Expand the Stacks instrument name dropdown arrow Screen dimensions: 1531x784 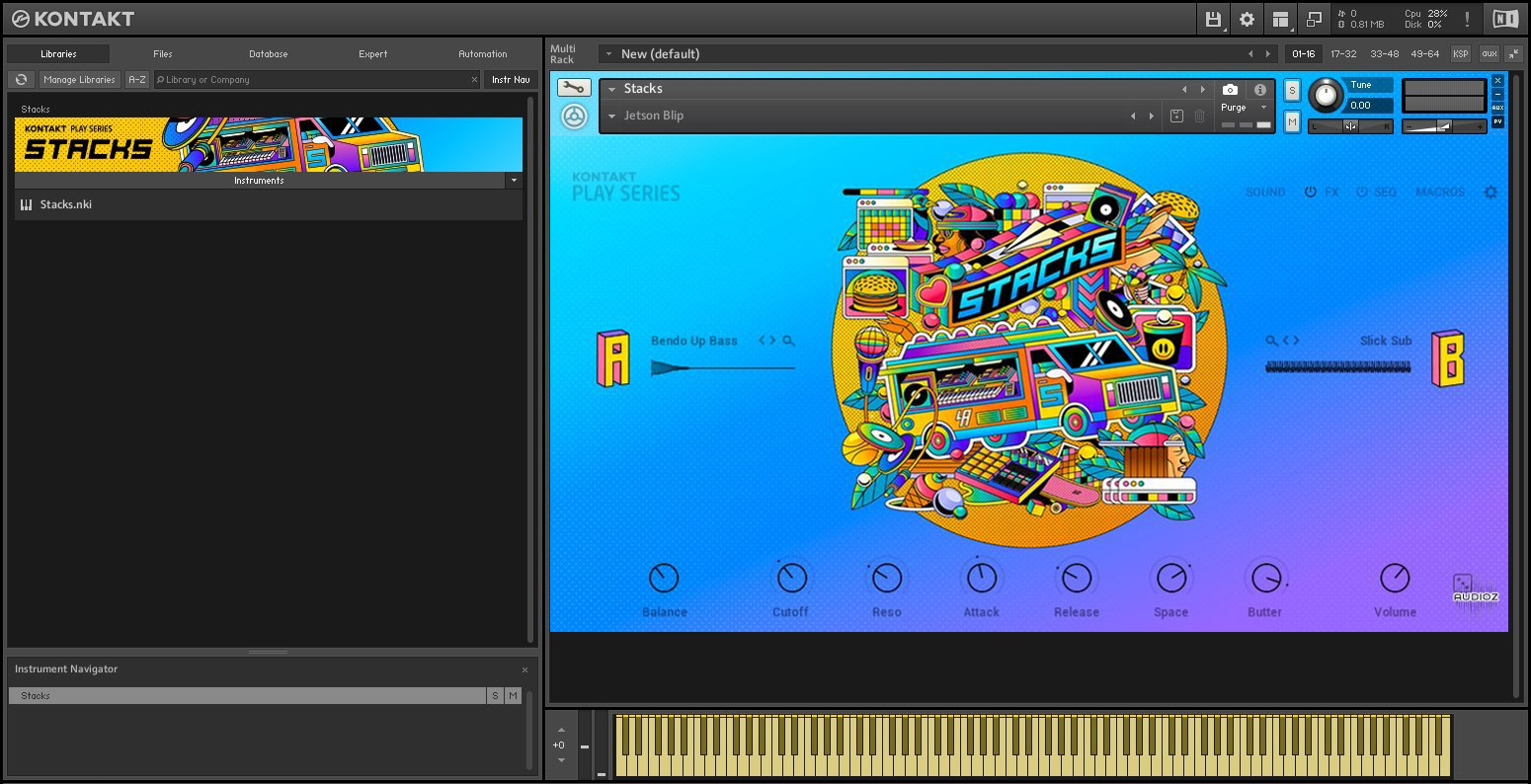pos(611,90)
